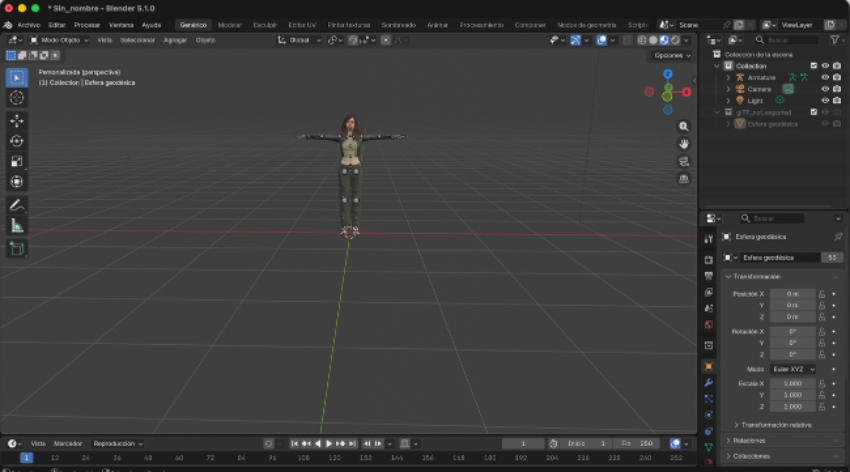The width and height of the screenshot is (850, 472).
Task: Click the viewport zoom magnifier icon
Action: (x=684, y=127)
